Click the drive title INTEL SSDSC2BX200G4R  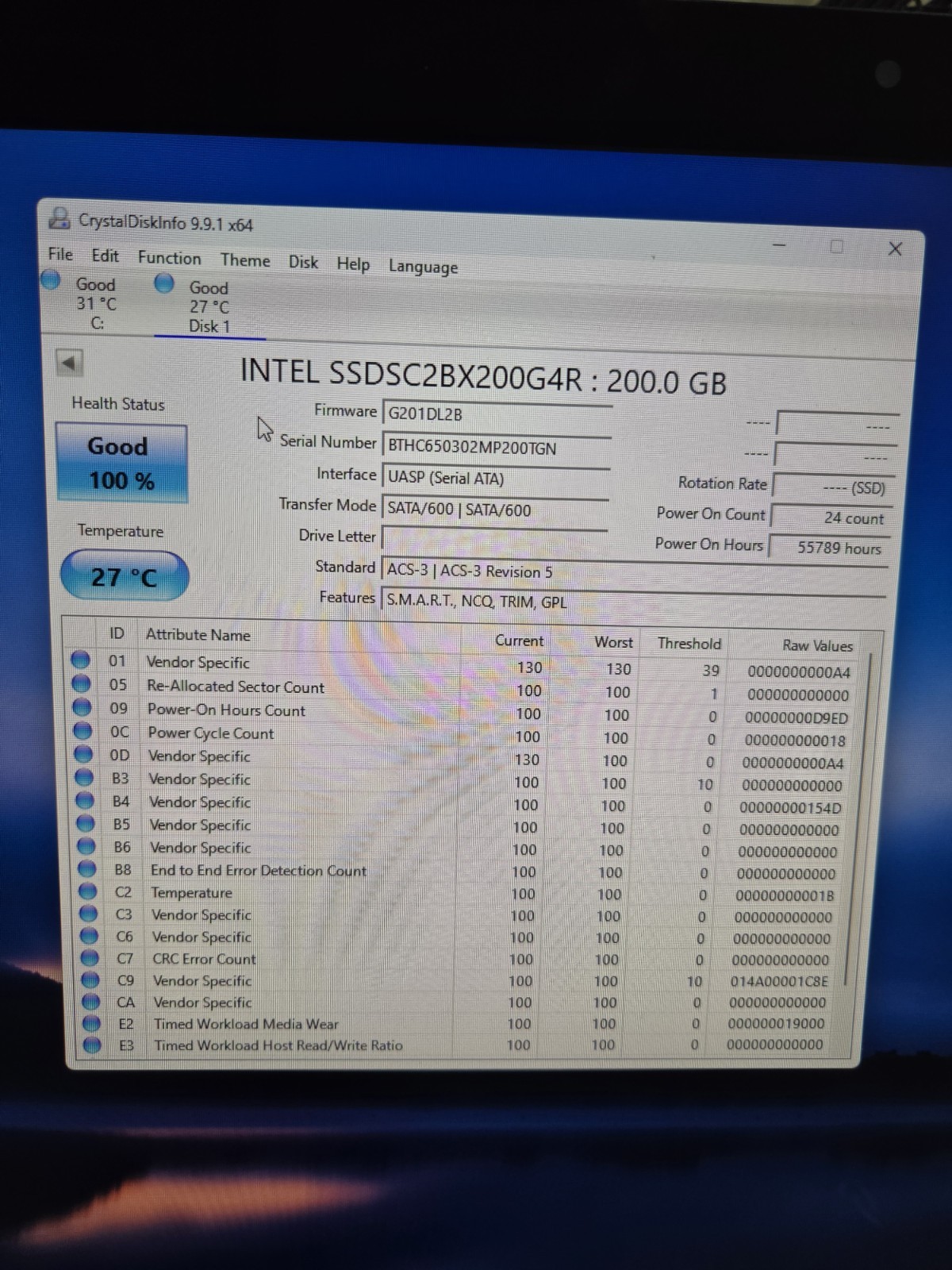point(411,373)
